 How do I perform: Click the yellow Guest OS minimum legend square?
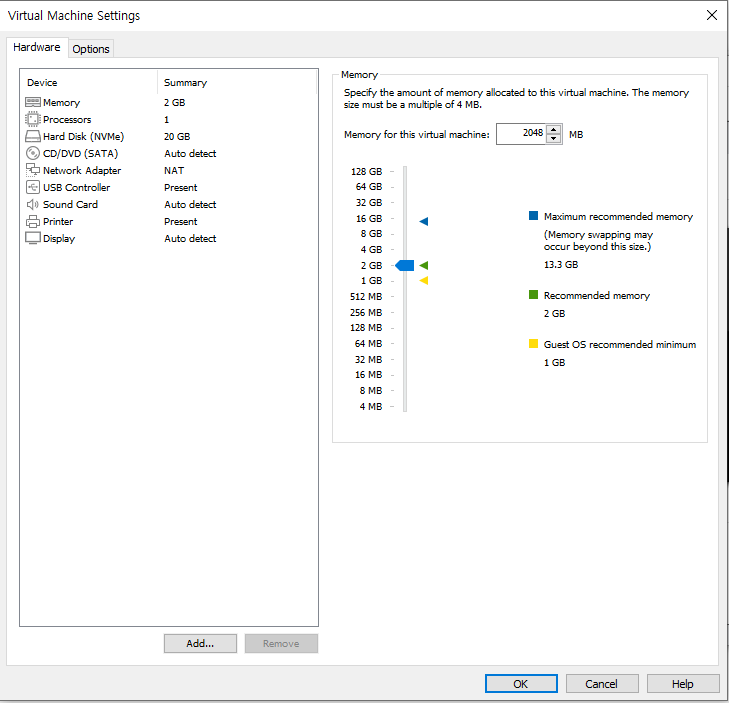click(x=533, y=344)
